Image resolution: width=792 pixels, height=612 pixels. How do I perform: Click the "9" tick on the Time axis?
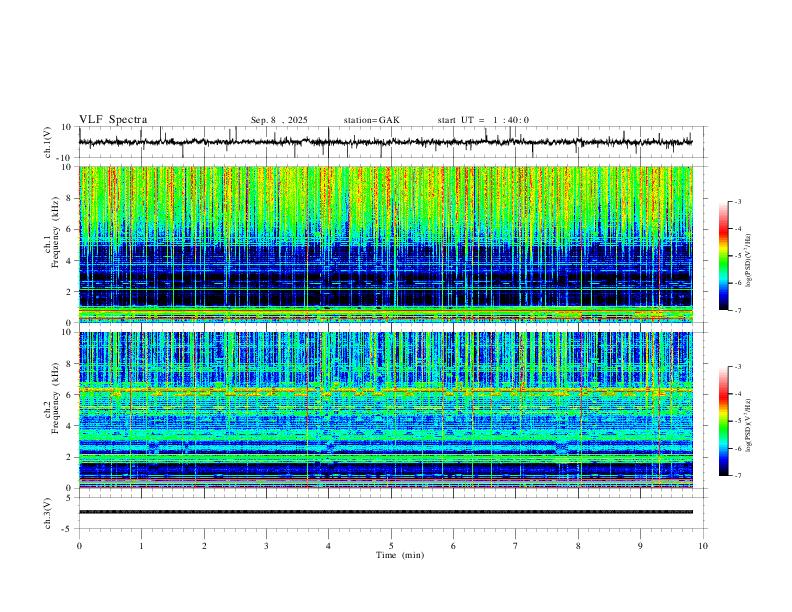pyautogui.click(x=640, y=546)
